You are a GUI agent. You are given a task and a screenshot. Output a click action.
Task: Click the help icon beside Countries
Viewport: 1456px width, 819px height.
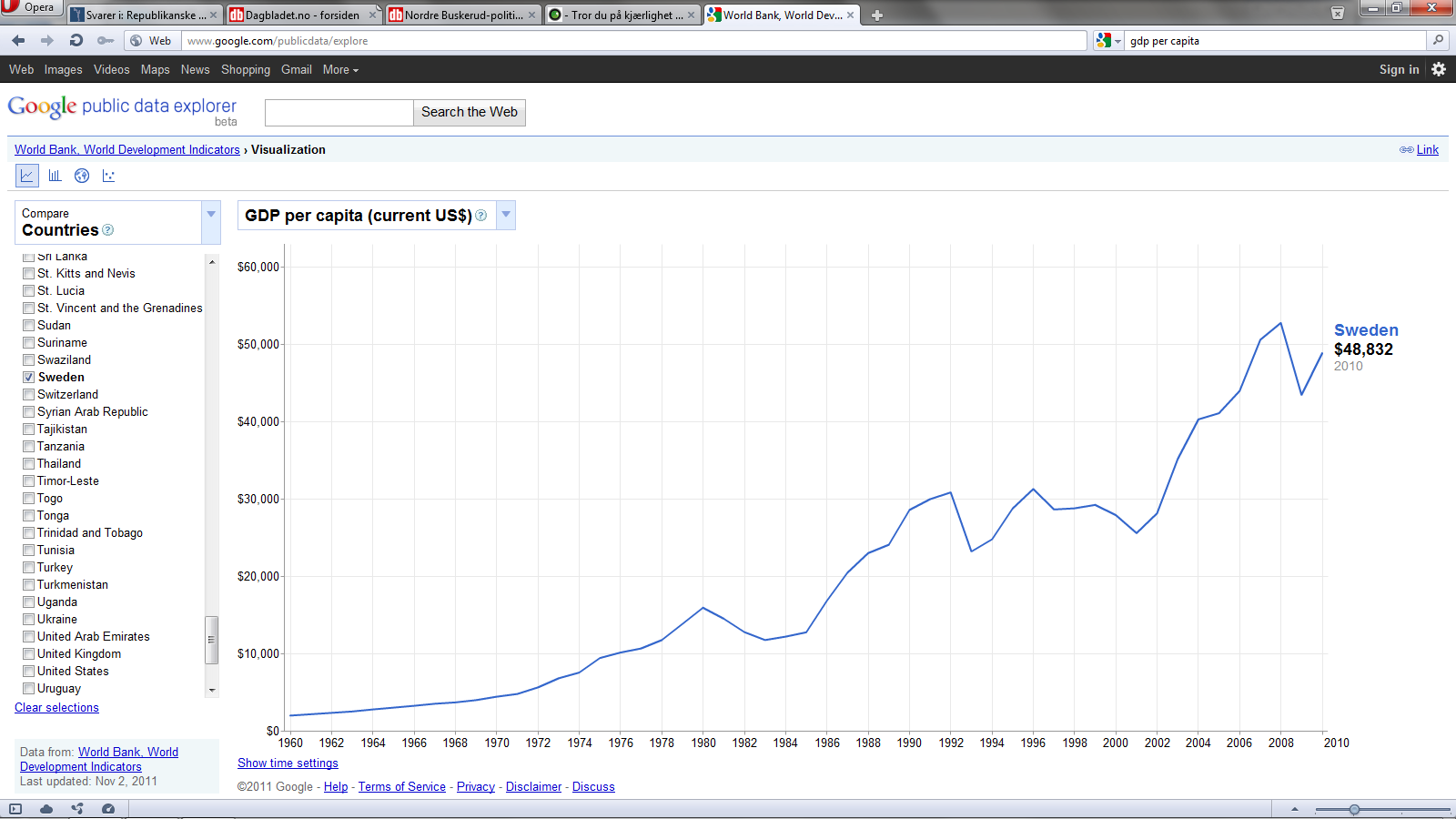coord(108,230)
